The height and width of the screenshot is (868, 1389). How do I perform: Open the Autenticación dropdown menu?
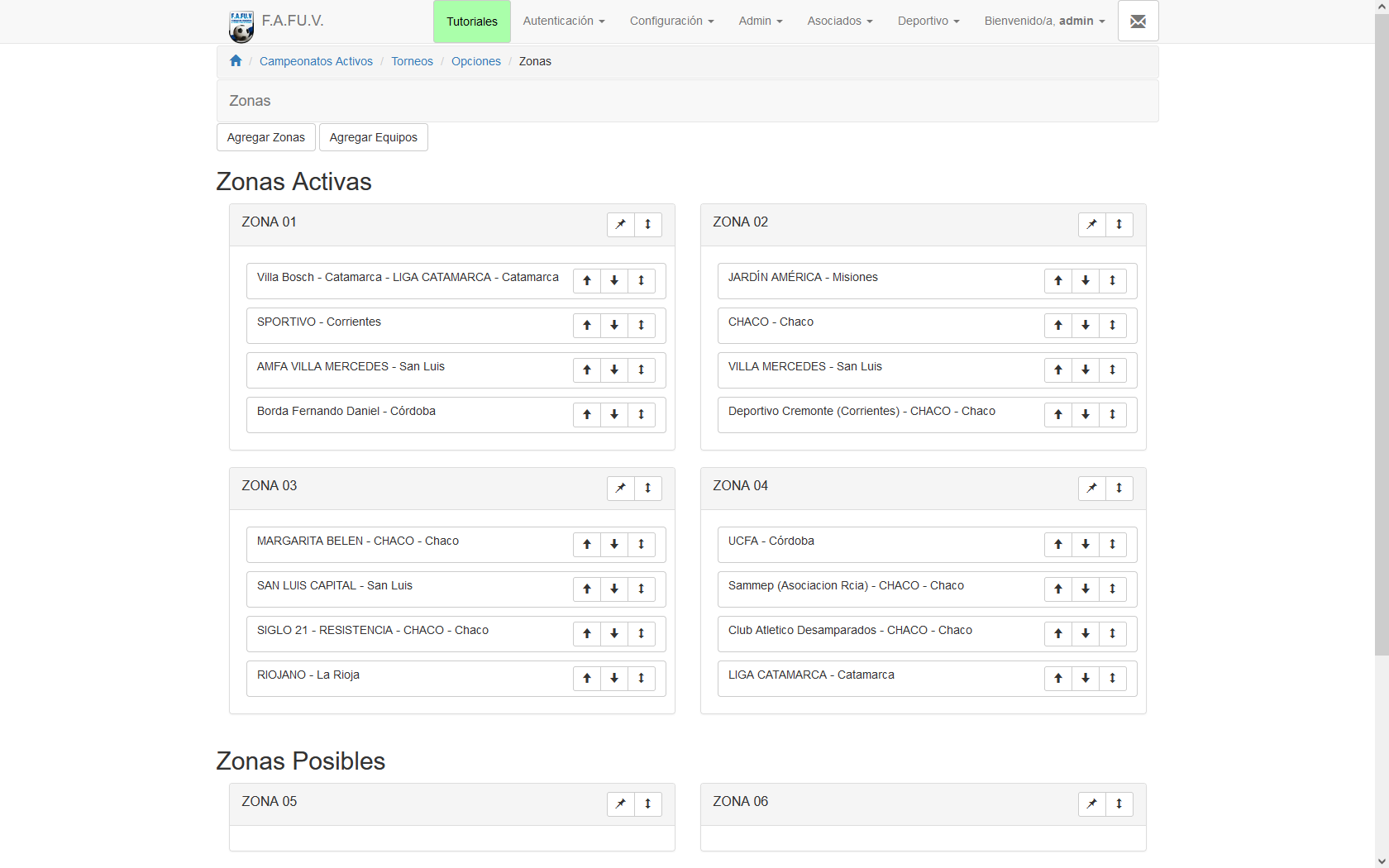[563, 21]
